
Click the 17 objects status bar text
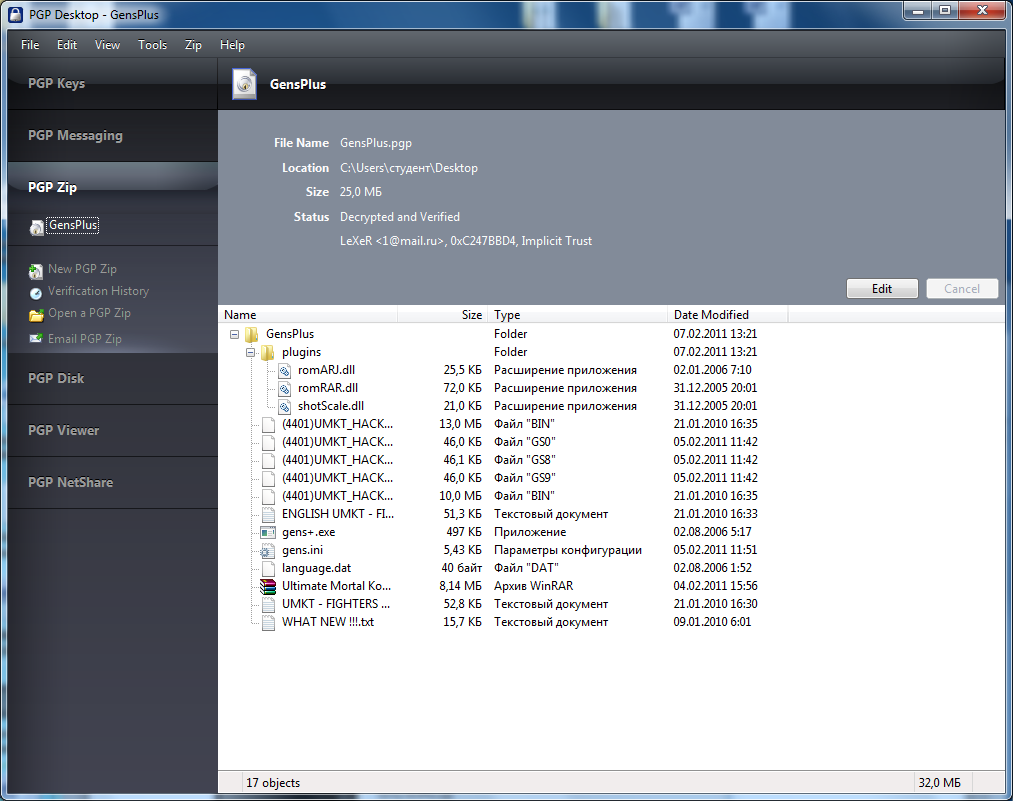coord(273,783)
